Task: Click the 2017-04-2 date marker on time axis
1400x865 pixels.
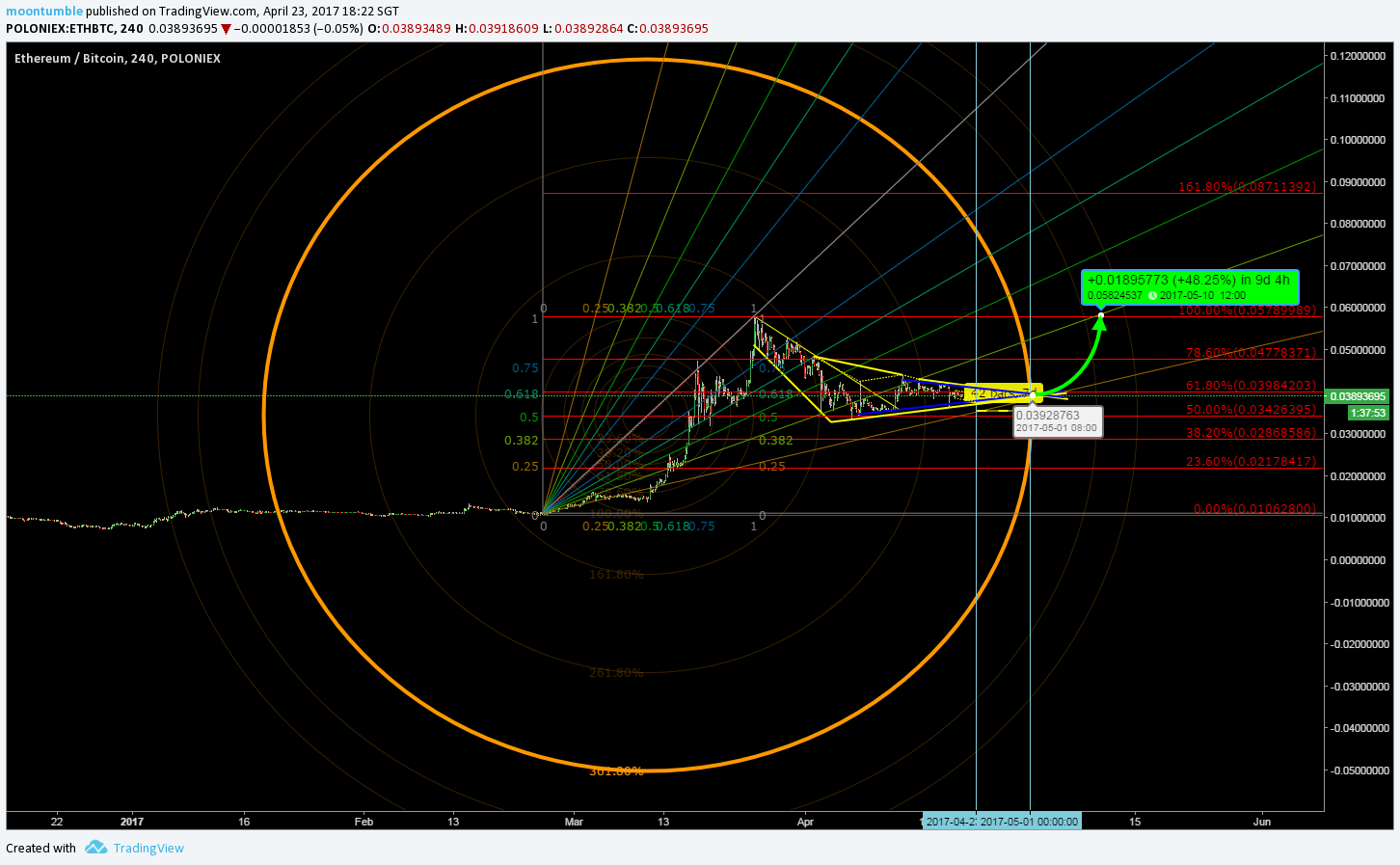Action: tap(951, 822)
